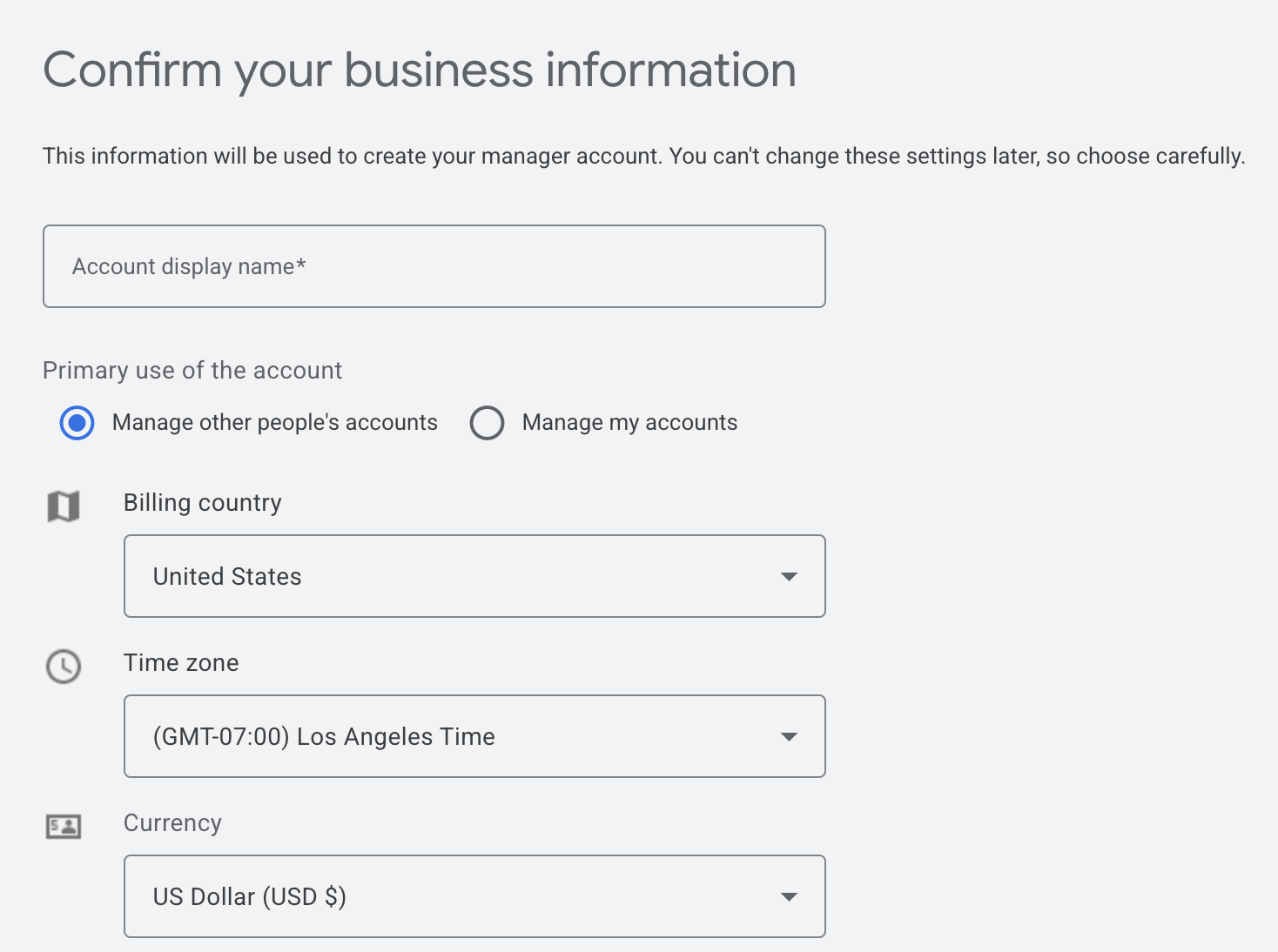Click the Billing country label

point(203,503)
